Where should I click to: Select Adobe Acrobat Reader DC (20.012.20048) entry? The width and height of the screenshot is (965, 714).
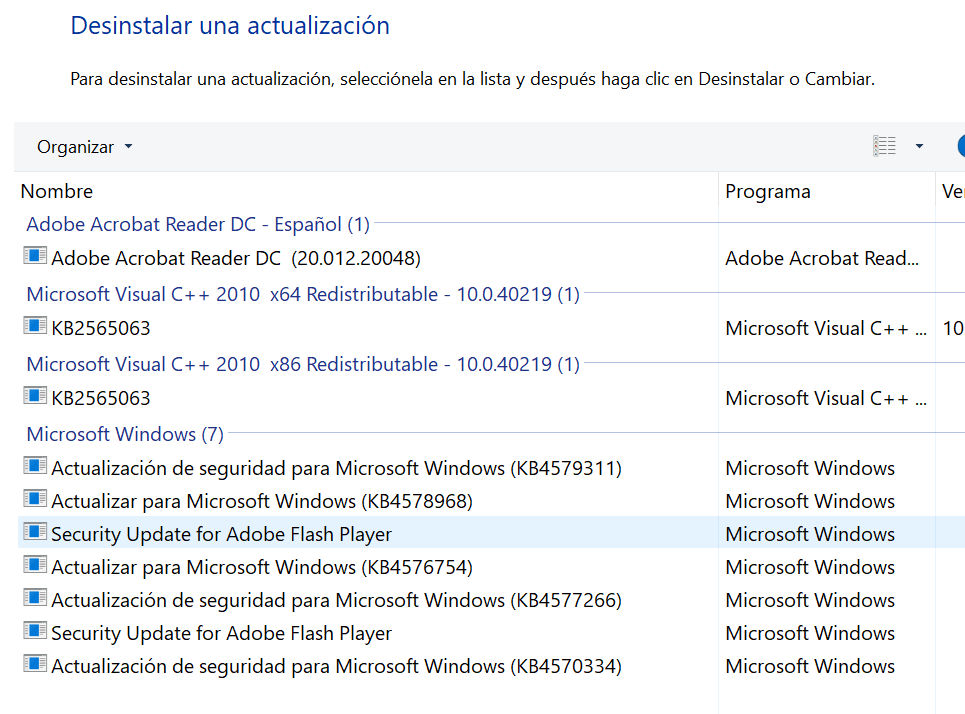[236, 259]
